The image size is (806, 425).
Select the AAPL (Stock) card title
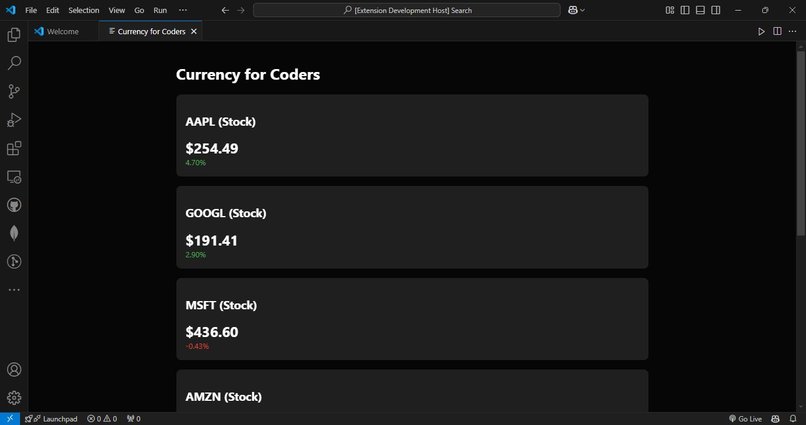point(221,122)
